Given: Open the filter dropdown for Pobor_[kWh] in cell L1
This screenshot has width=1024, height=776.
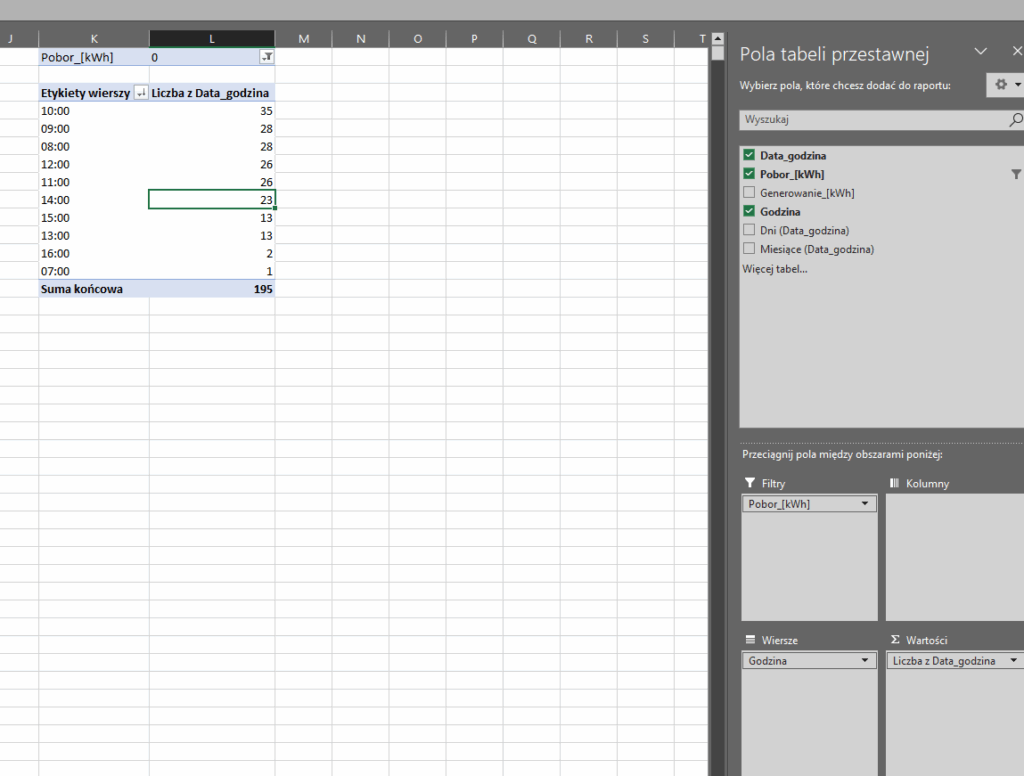Looking at the screenshot, I should (267, 58).
